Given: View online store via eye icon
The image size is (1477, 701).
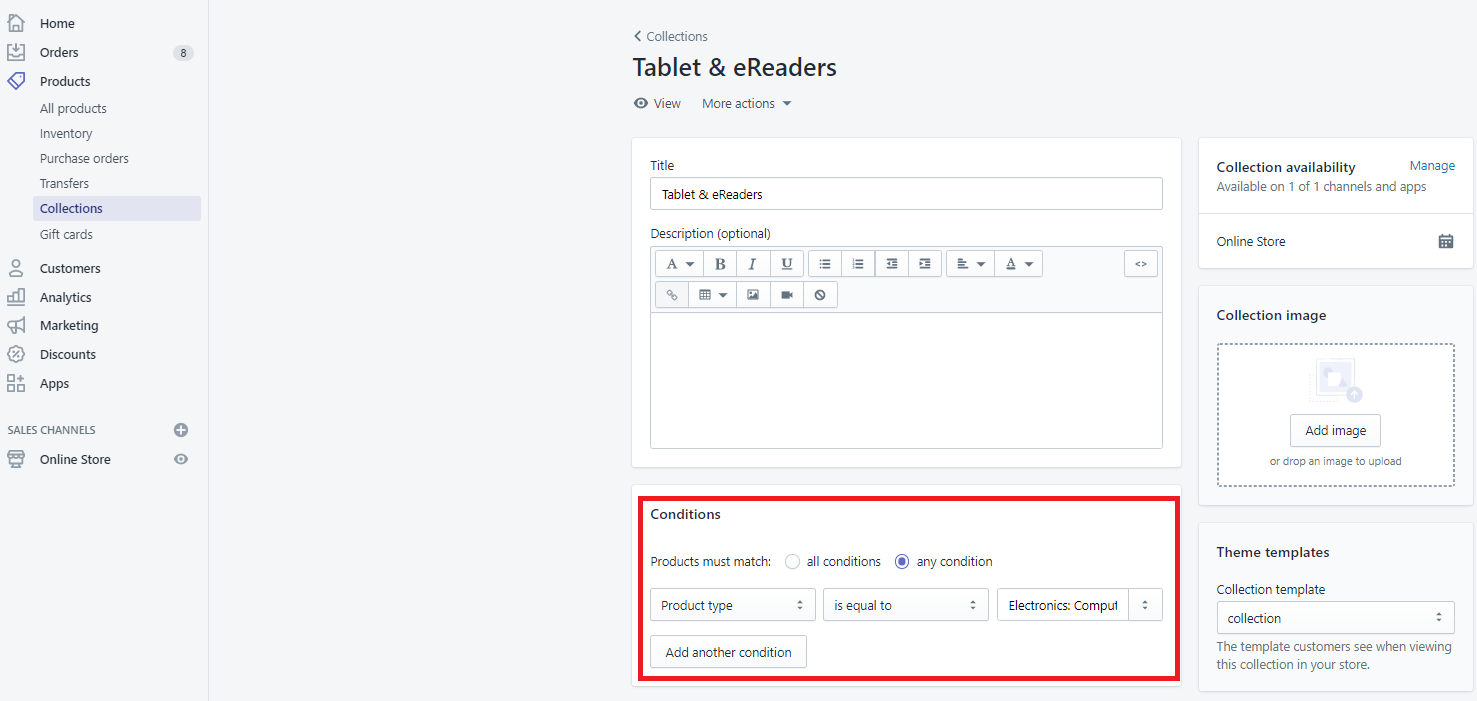Looking at the screenshot, I should [x=181, y=459].
